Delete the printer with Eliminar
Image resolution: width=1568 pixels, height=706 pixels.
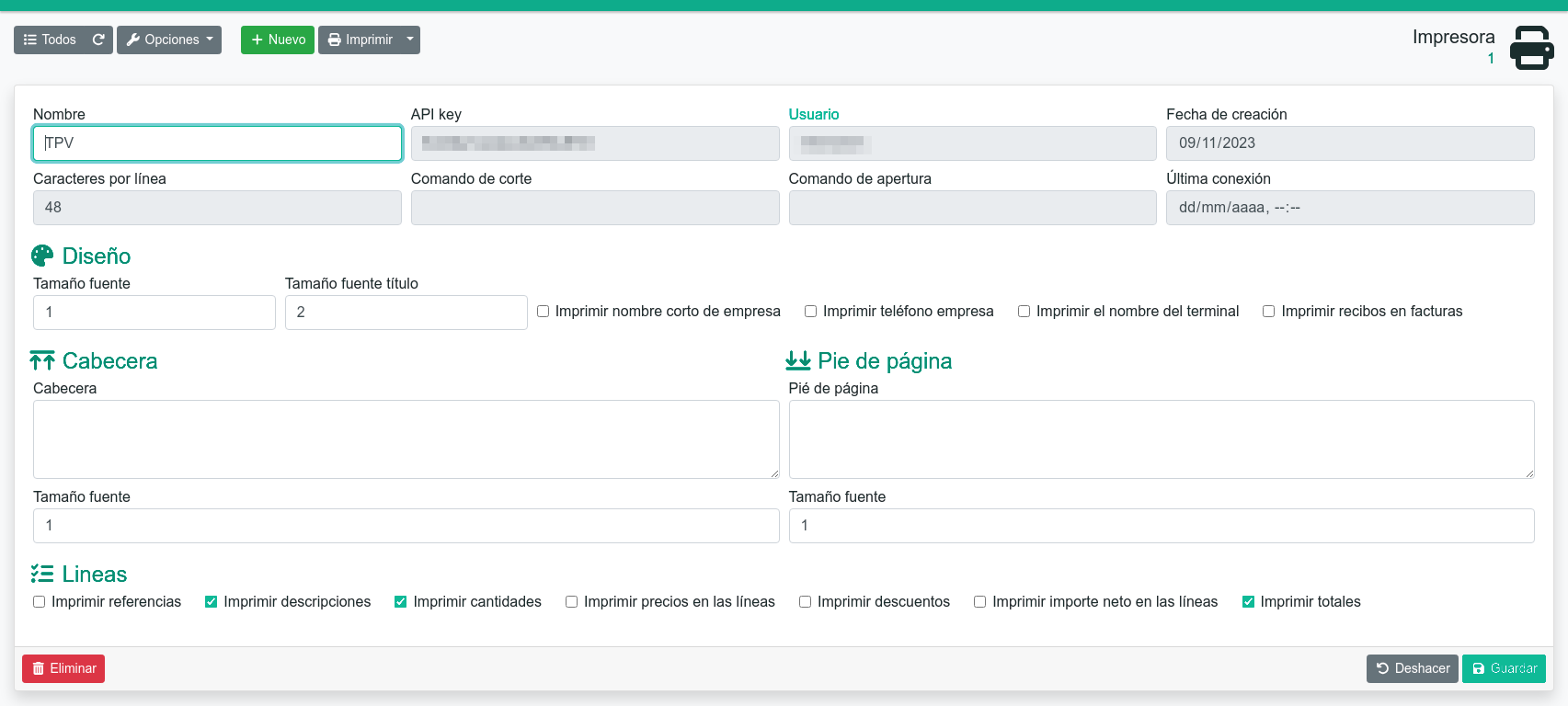[63, 668]
